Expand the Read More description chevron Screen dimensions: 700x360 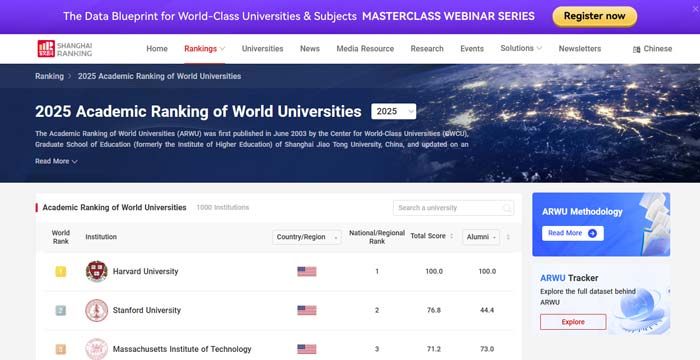point(75,162)
